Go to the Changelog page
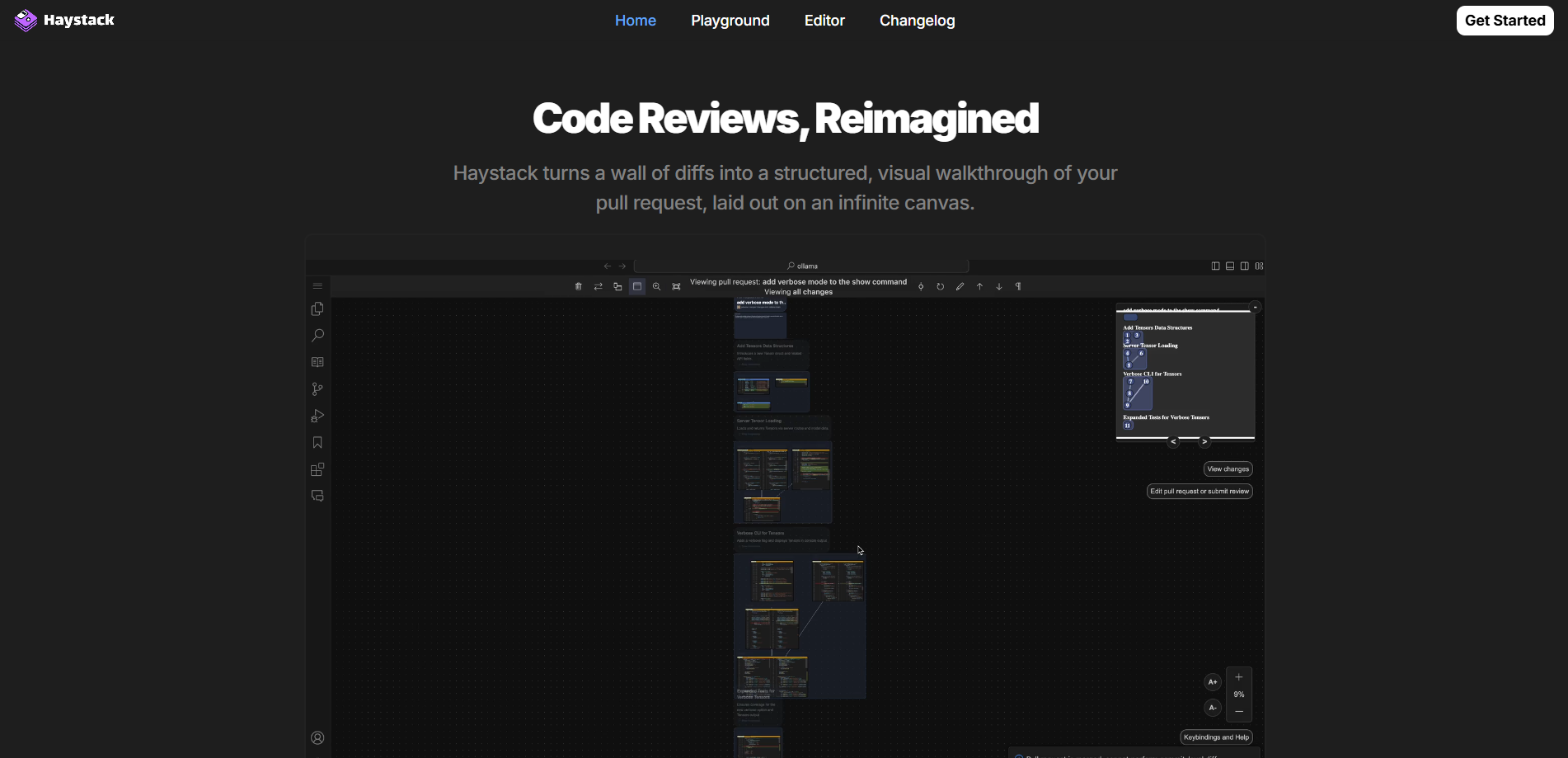The height and width of the screenshot is (758, 1568). 917,21
